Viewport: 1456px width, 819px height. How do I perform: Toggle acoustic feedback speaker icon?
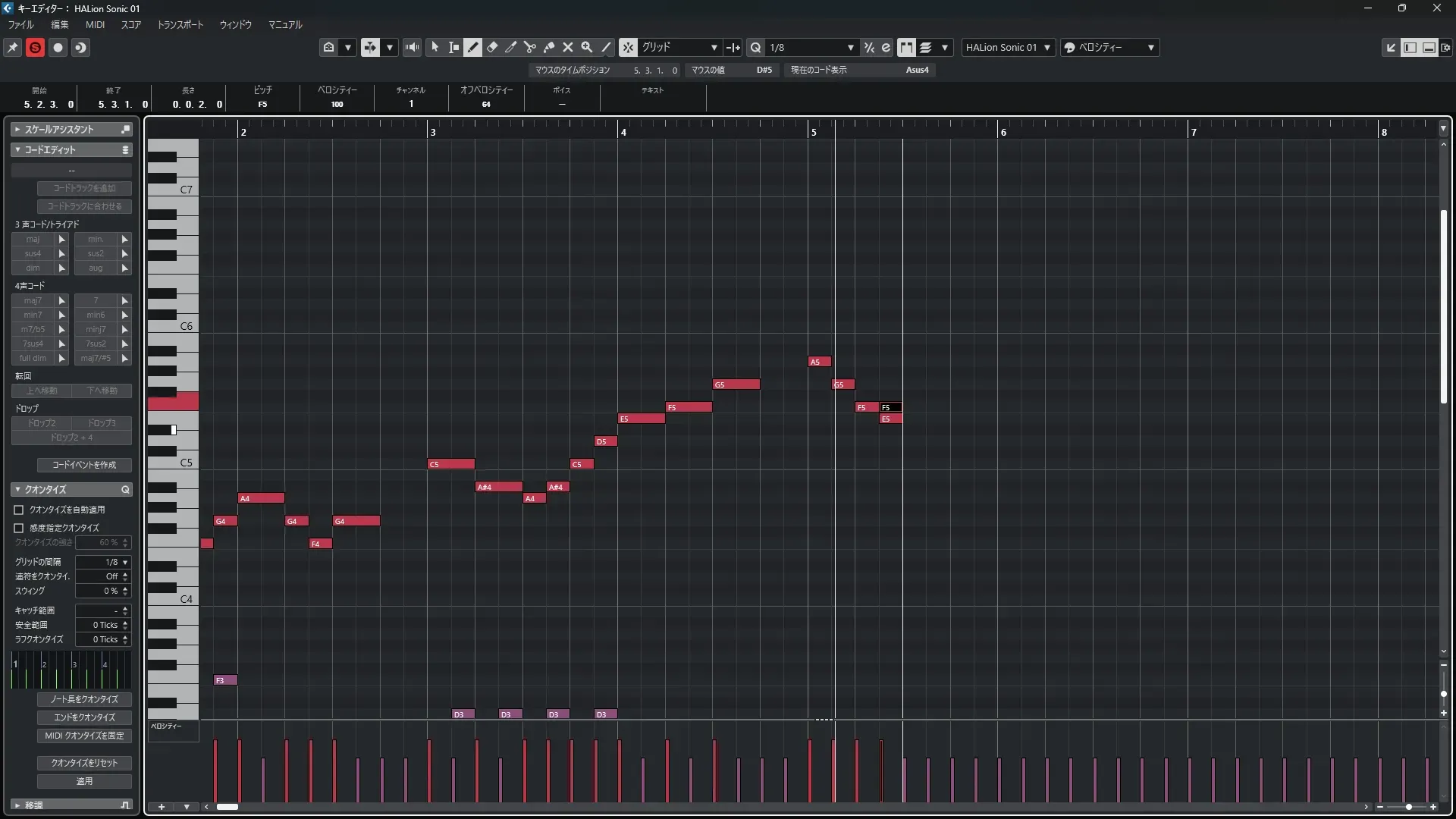(412, 47)
